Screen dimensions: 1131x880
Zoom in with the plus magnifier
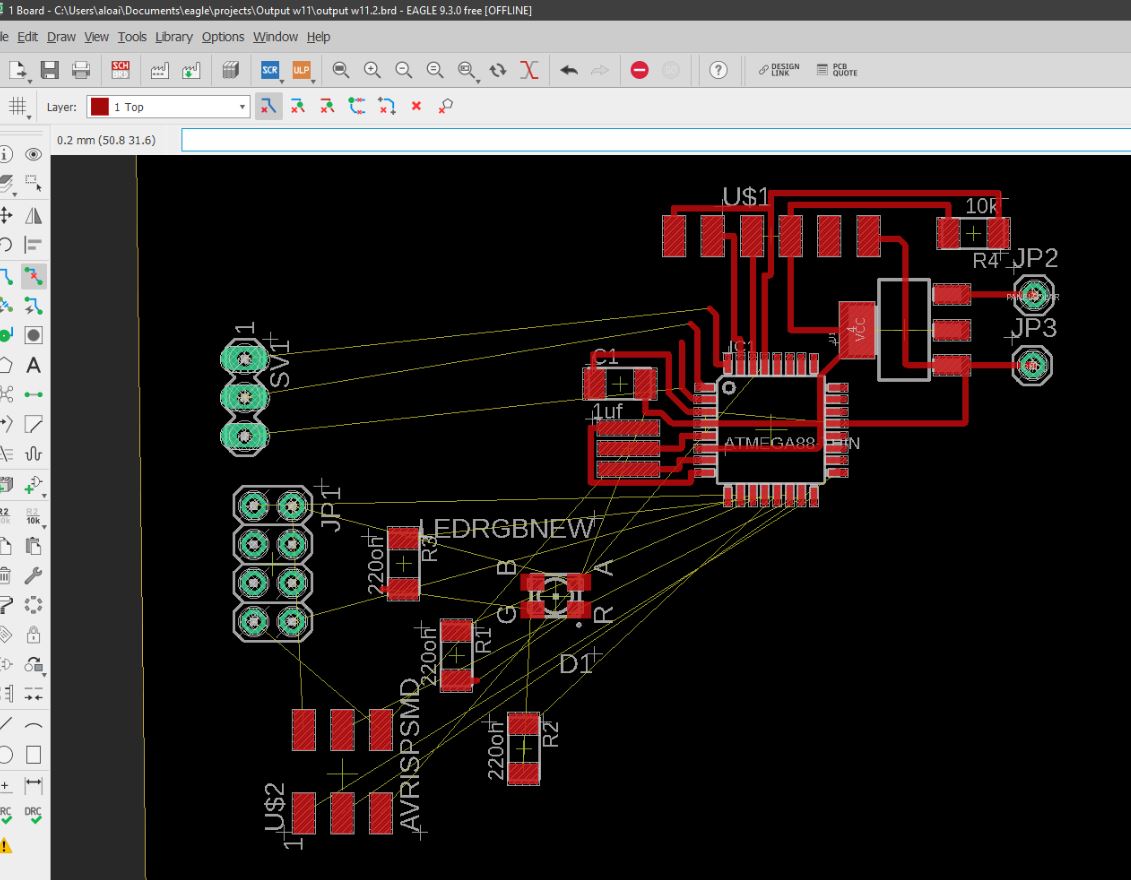click(372, 70)
